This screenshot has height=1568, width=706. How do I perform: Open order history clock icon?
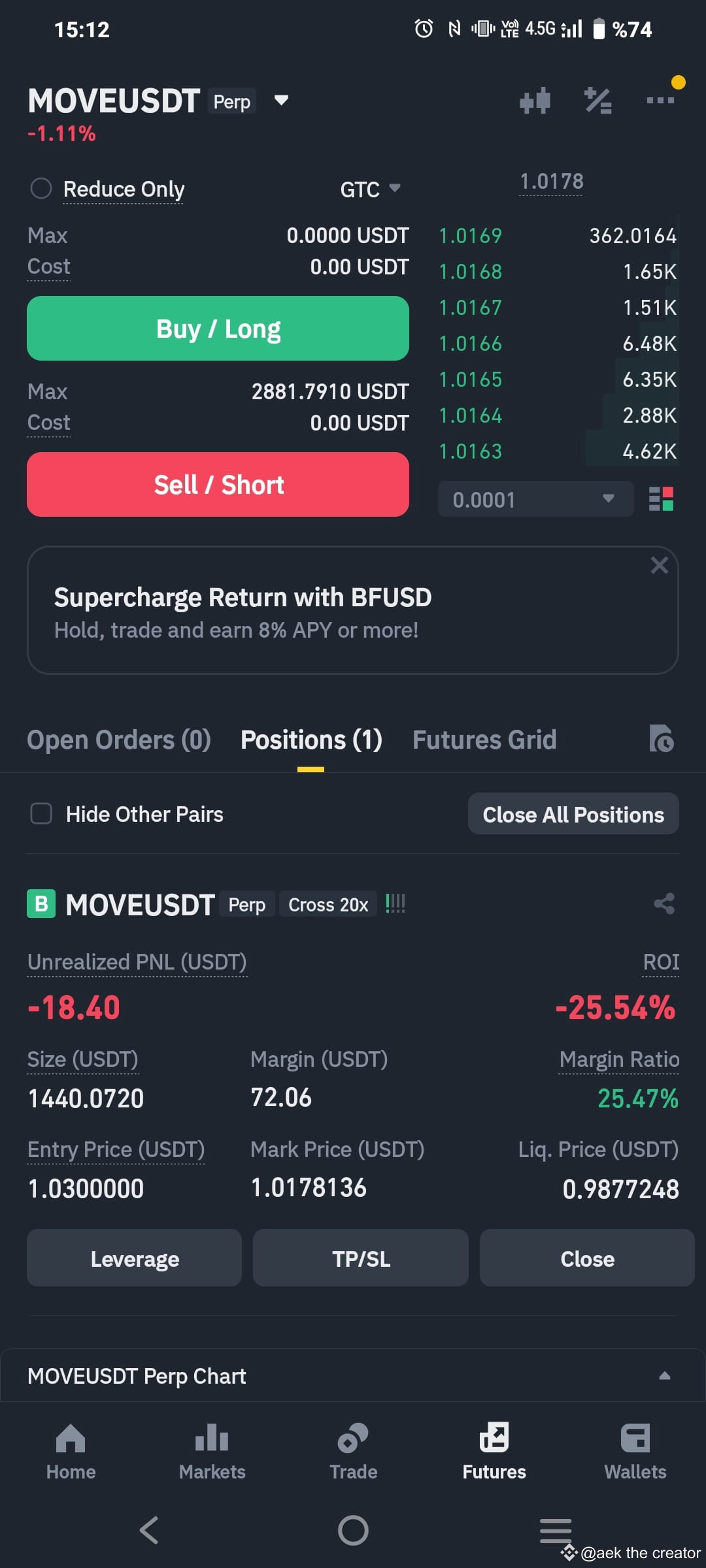661,739
